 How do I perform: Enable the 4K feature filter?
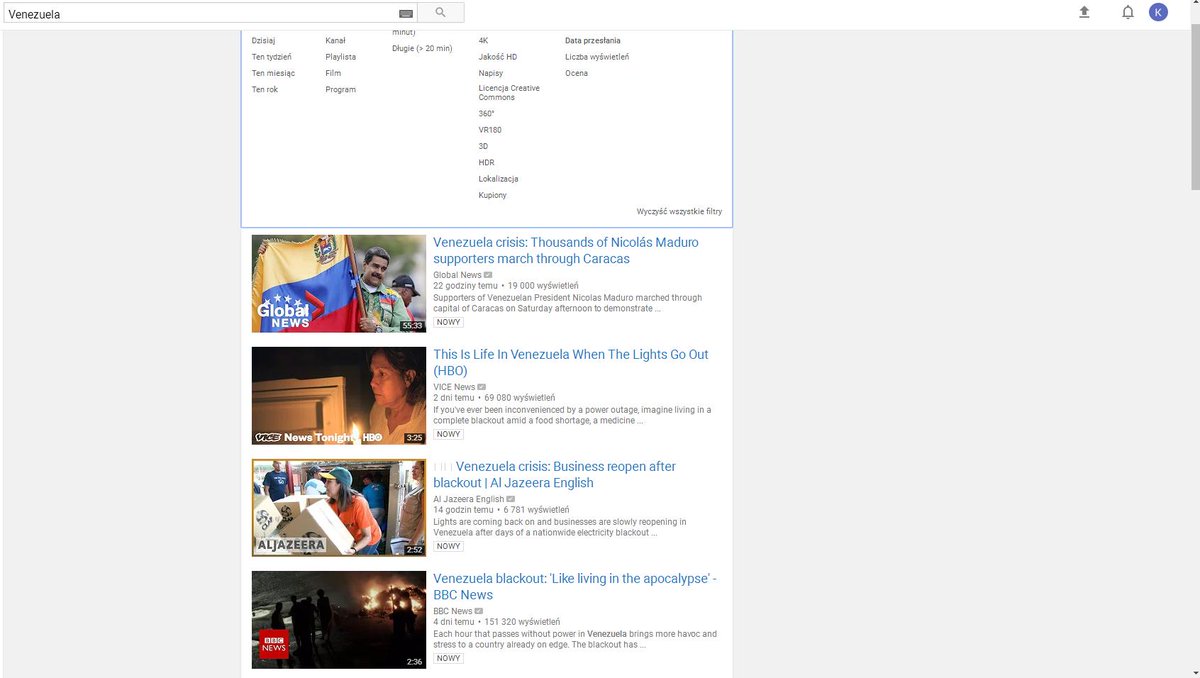[x=484, y=41]
